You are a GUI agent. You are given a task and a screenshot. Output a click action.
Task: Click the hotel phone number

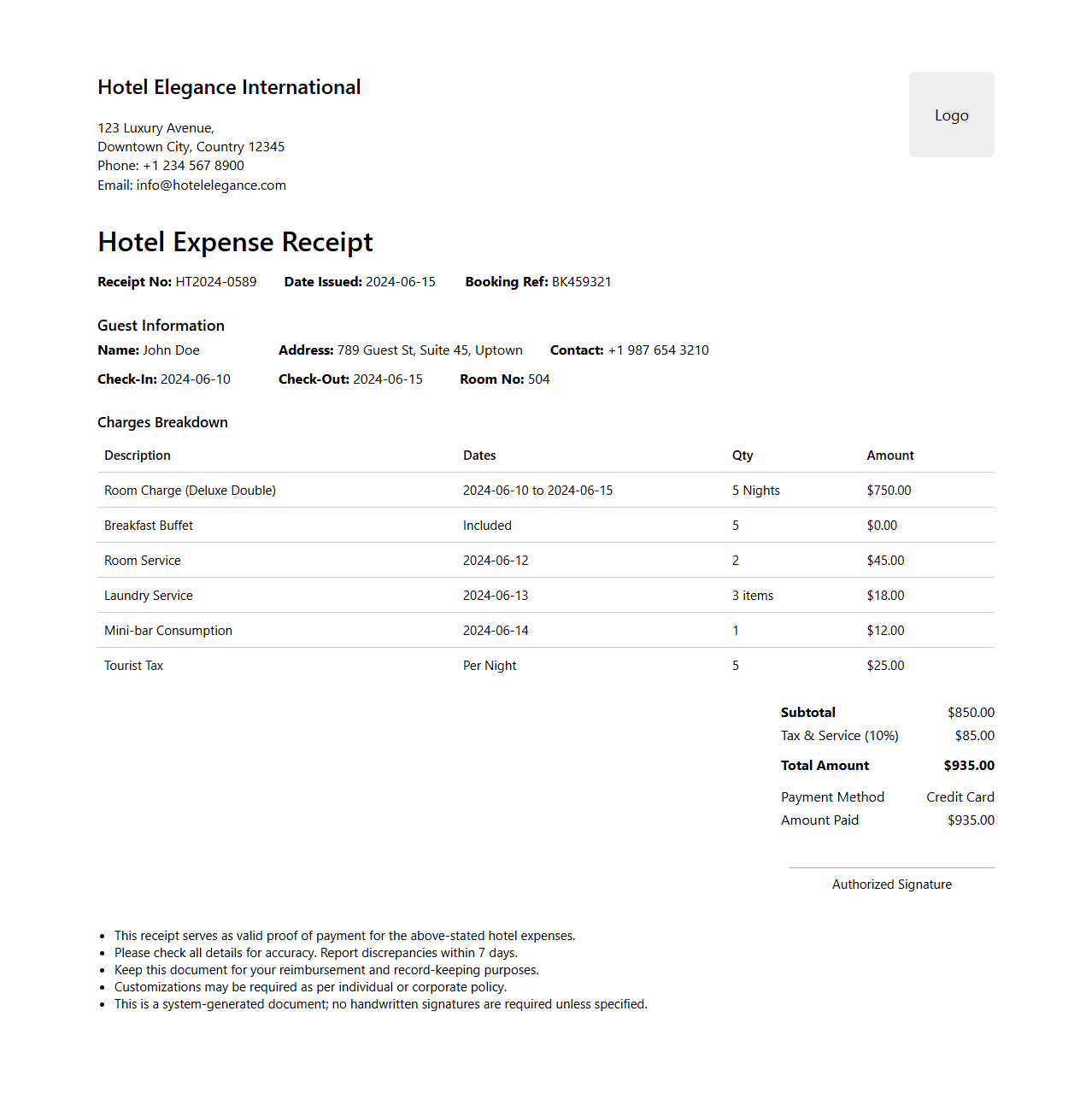[x=193, y=166]
